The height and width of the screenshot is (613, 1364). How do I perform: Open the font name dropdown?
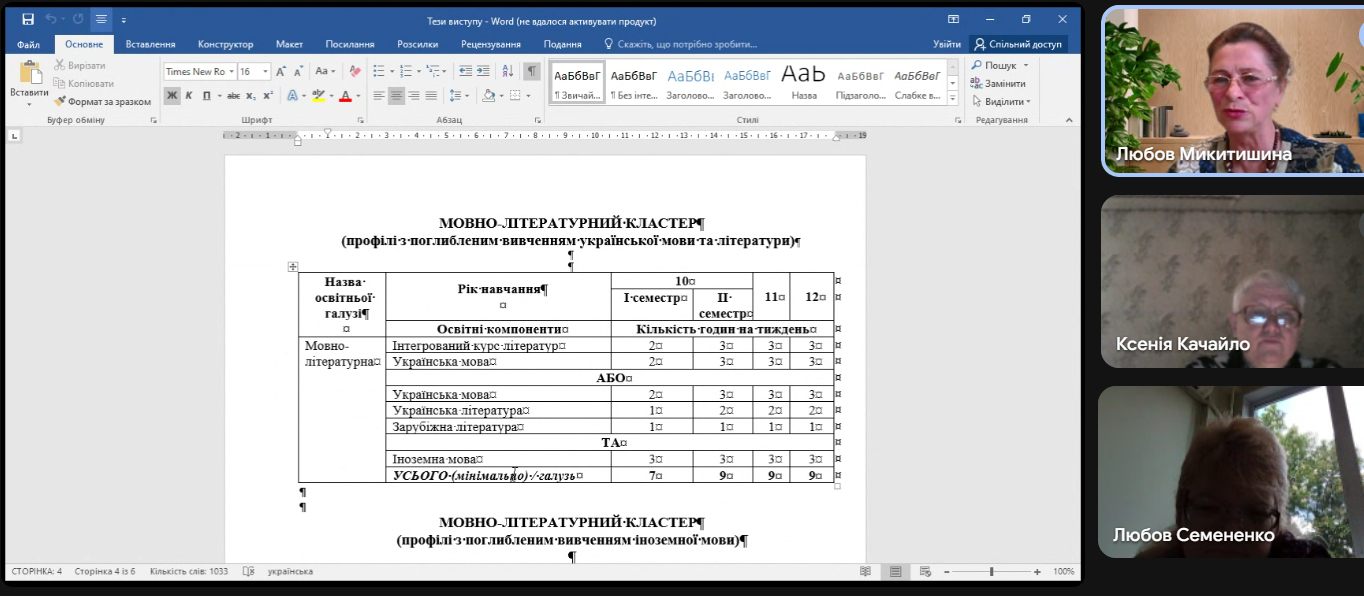[x=232, y=72]
